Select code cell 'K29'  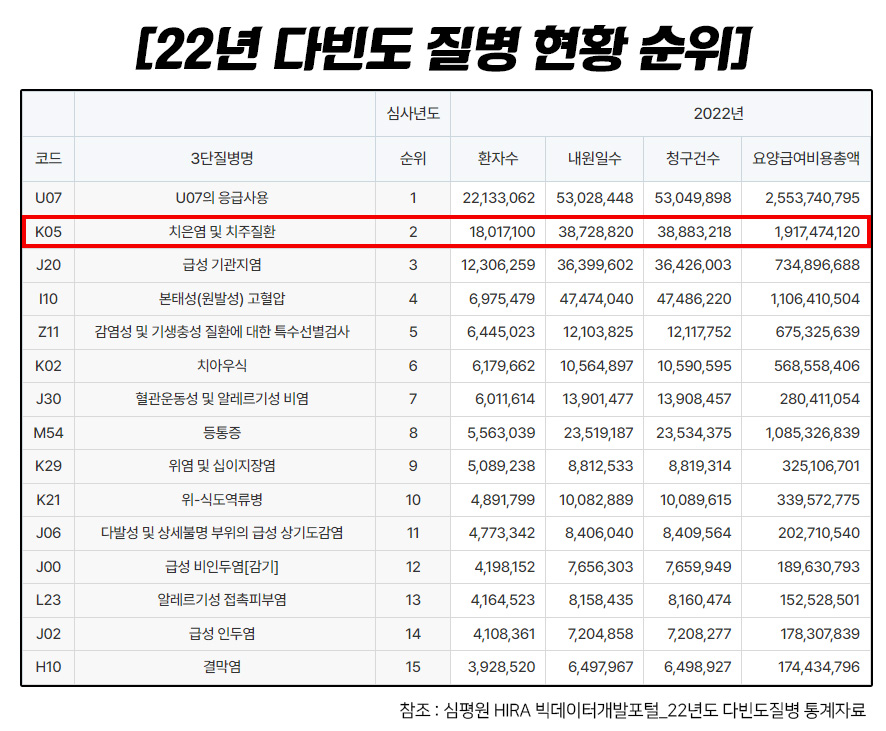tap(48, 466)
